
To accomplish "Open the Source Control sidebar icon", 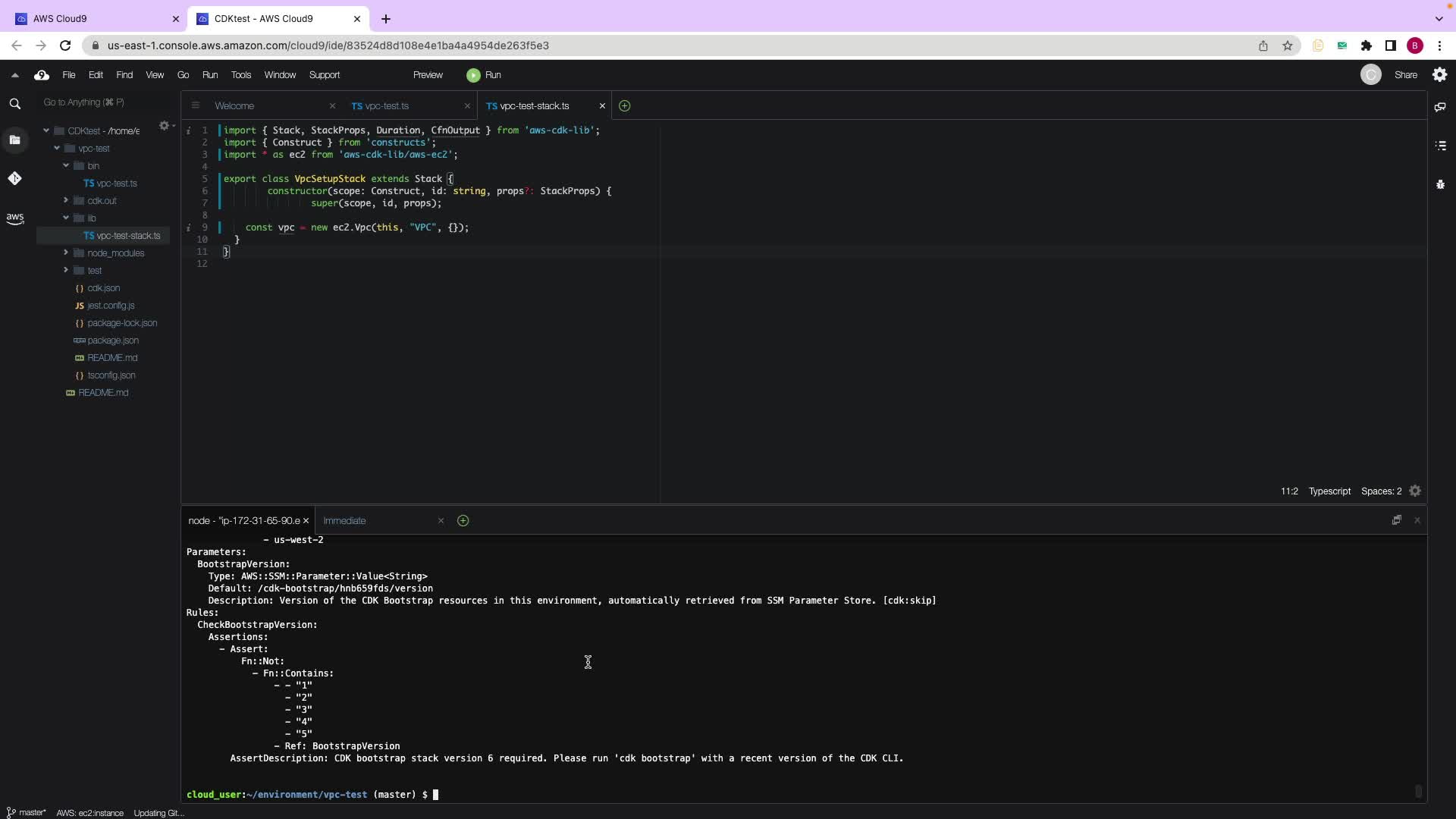I will click(14, 178).
